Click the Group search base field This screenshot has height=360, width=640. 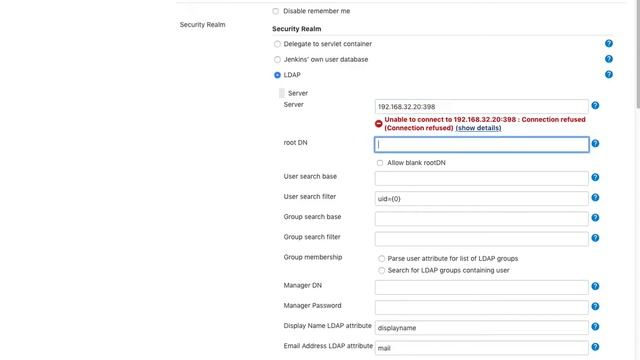(481, 219)
